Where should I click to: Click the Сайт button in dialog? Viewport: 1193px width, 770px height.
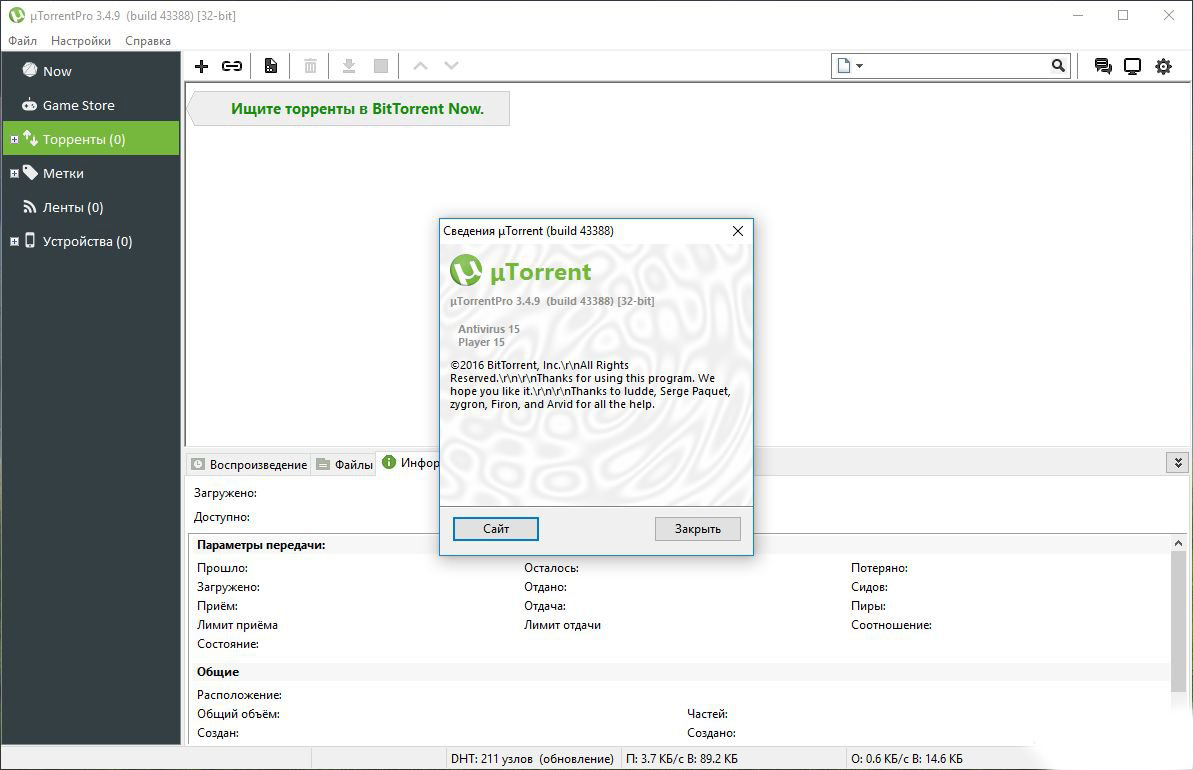495,529
